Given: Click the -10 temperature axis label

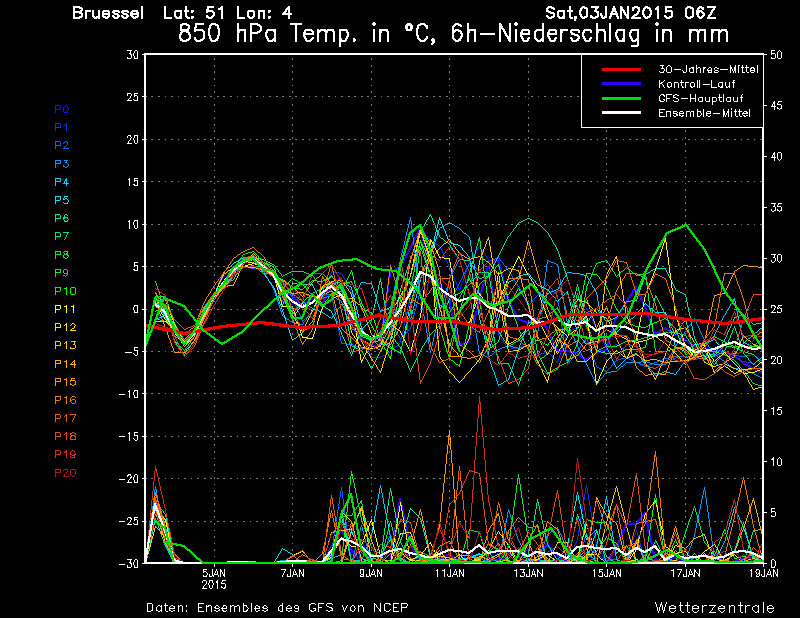Looking at the screenshot, I should 129,394.
